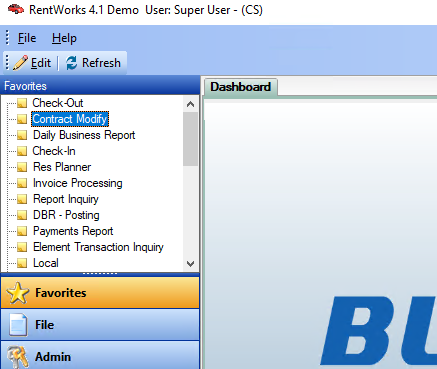The width and height of the screenshot is (437, 369).
Task: Select Check-In in Favorites tree
Action: [x=54, y=151]
